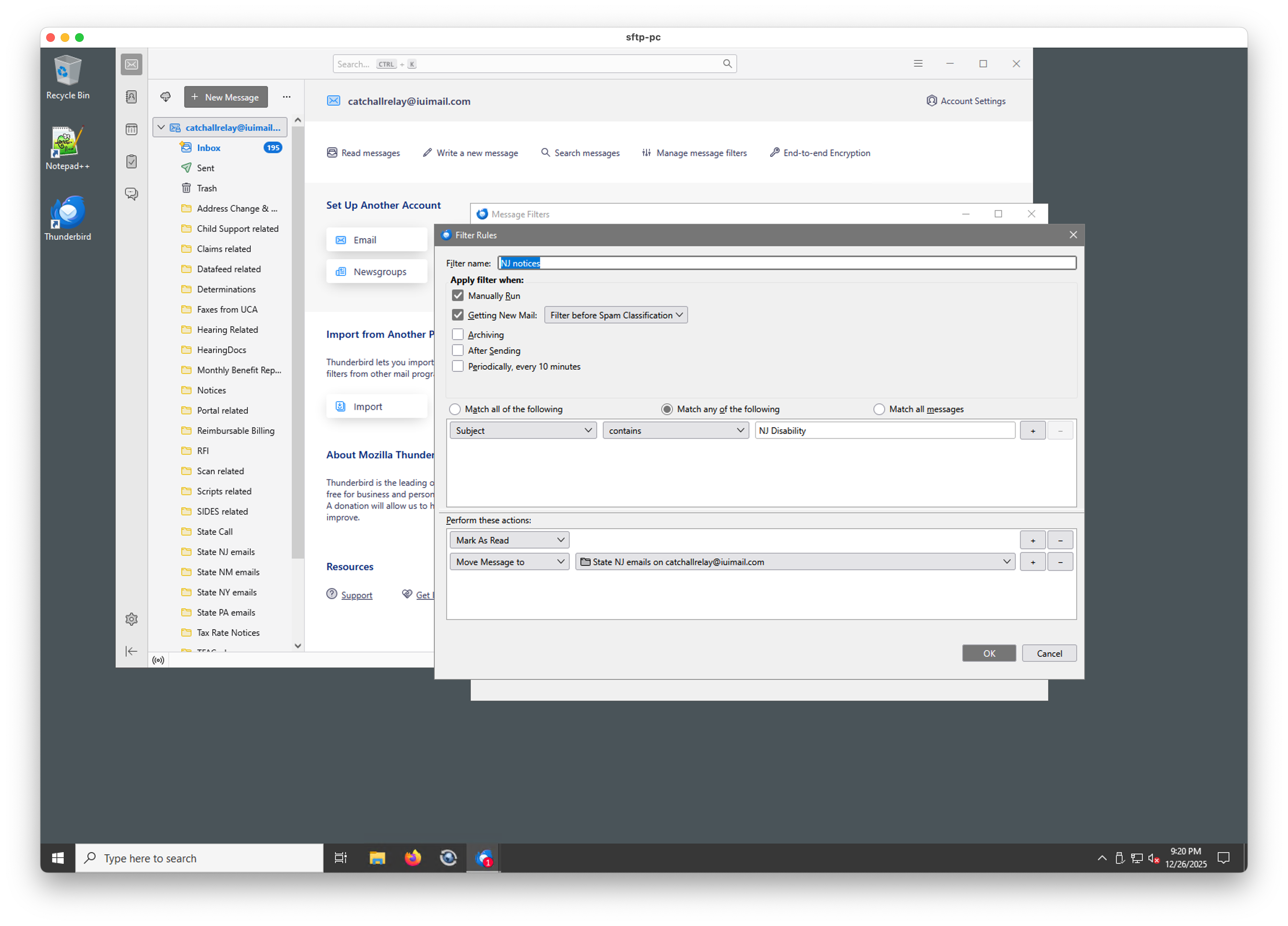
Task: Open the Tasks sidebar icon
Action: 131,162
